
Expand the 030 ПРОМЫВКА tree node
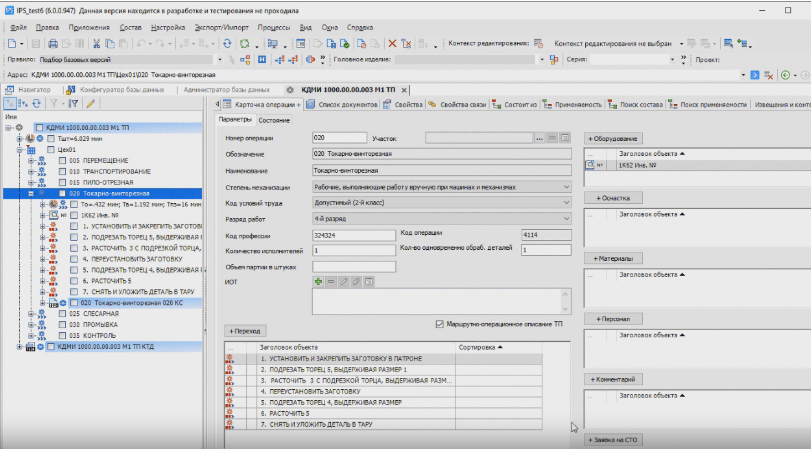click(x=30, y=324)
